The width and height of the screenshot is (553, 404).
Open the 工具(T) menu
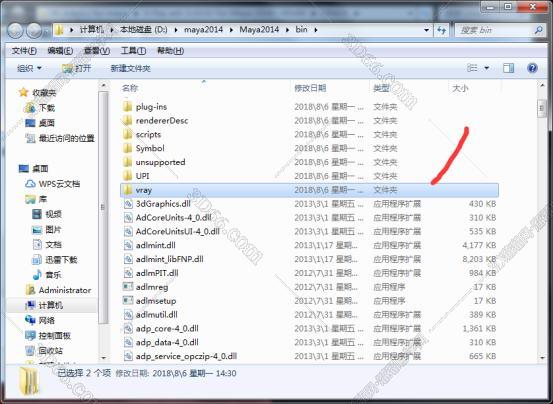(133, 51)
